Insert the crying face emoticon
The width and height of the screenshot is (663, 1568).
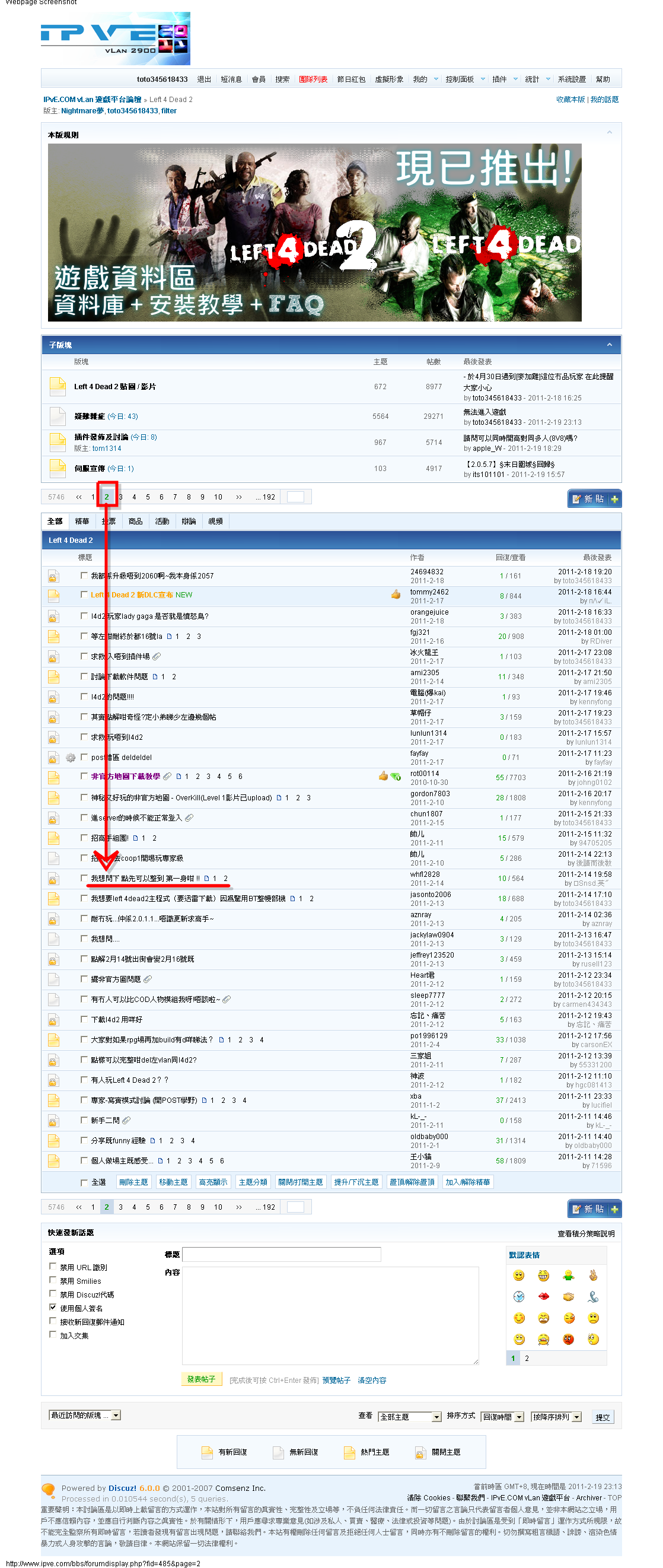[543, 1339]
